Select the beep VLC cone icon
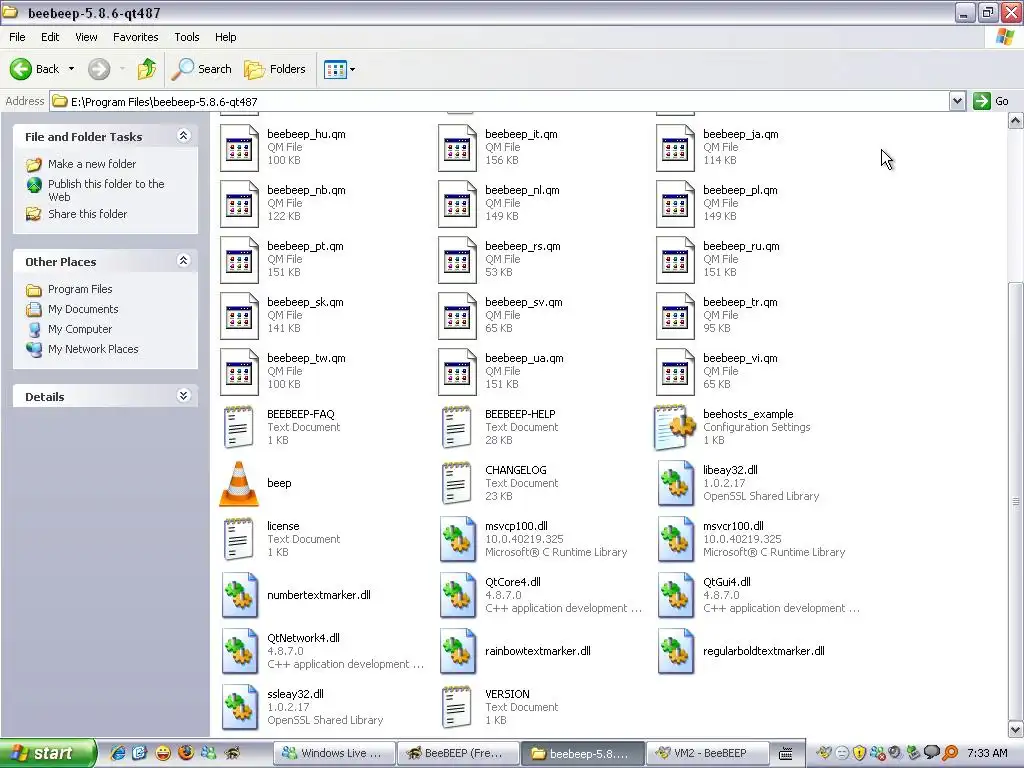Image resolution: width=1024 pixels, height=768 pixels. [239, 483]
